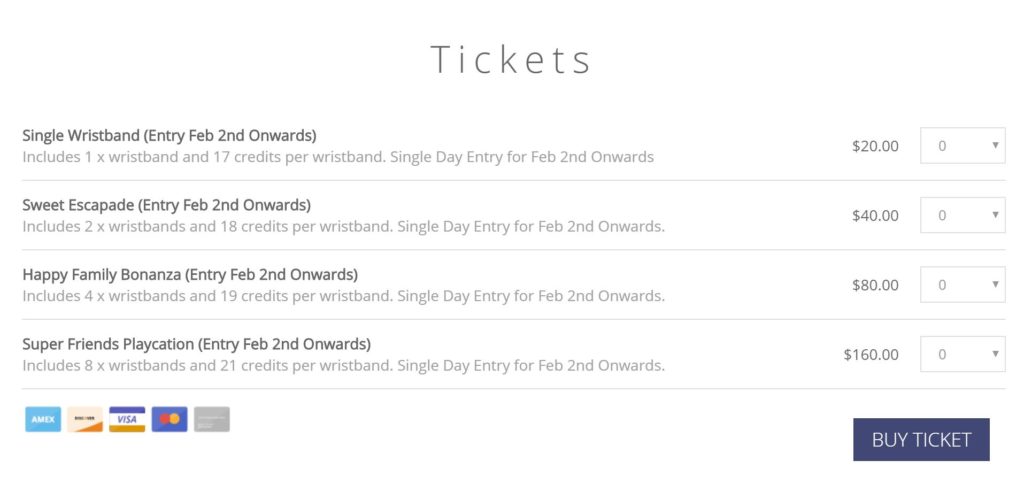
Task: Click the $20.00 price label
Action: (875, 146)
